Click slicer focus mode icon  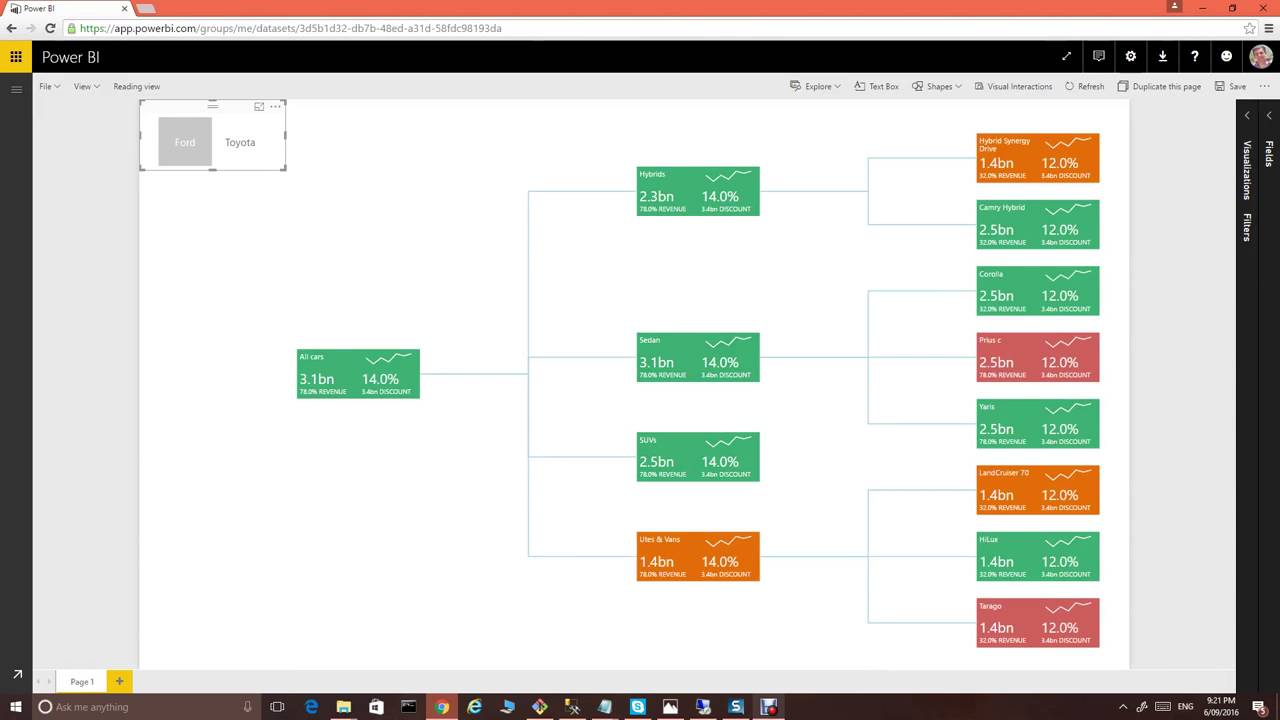click(259, 106)
